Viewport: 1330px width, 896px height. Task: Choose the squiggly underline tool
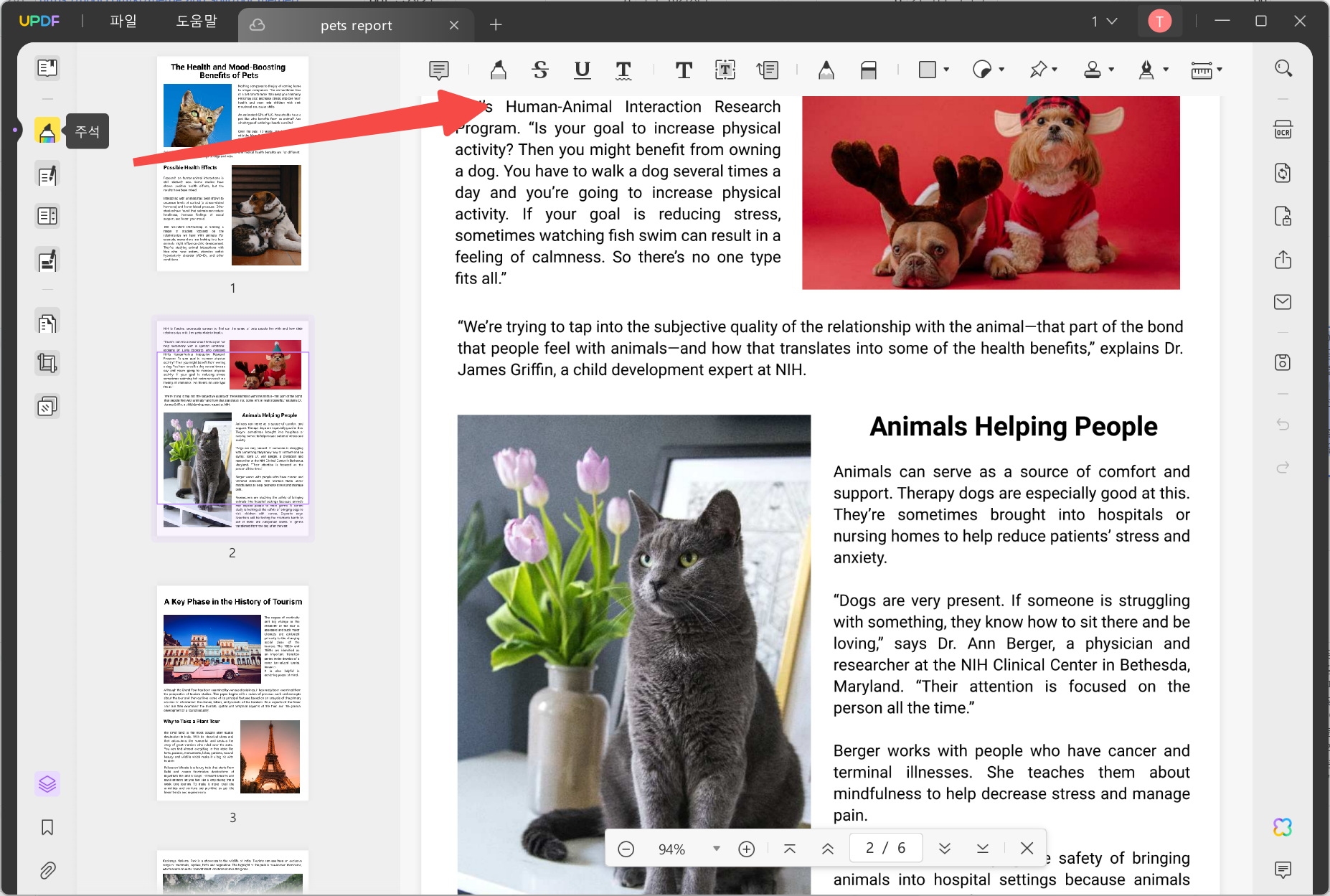(623, 70)
